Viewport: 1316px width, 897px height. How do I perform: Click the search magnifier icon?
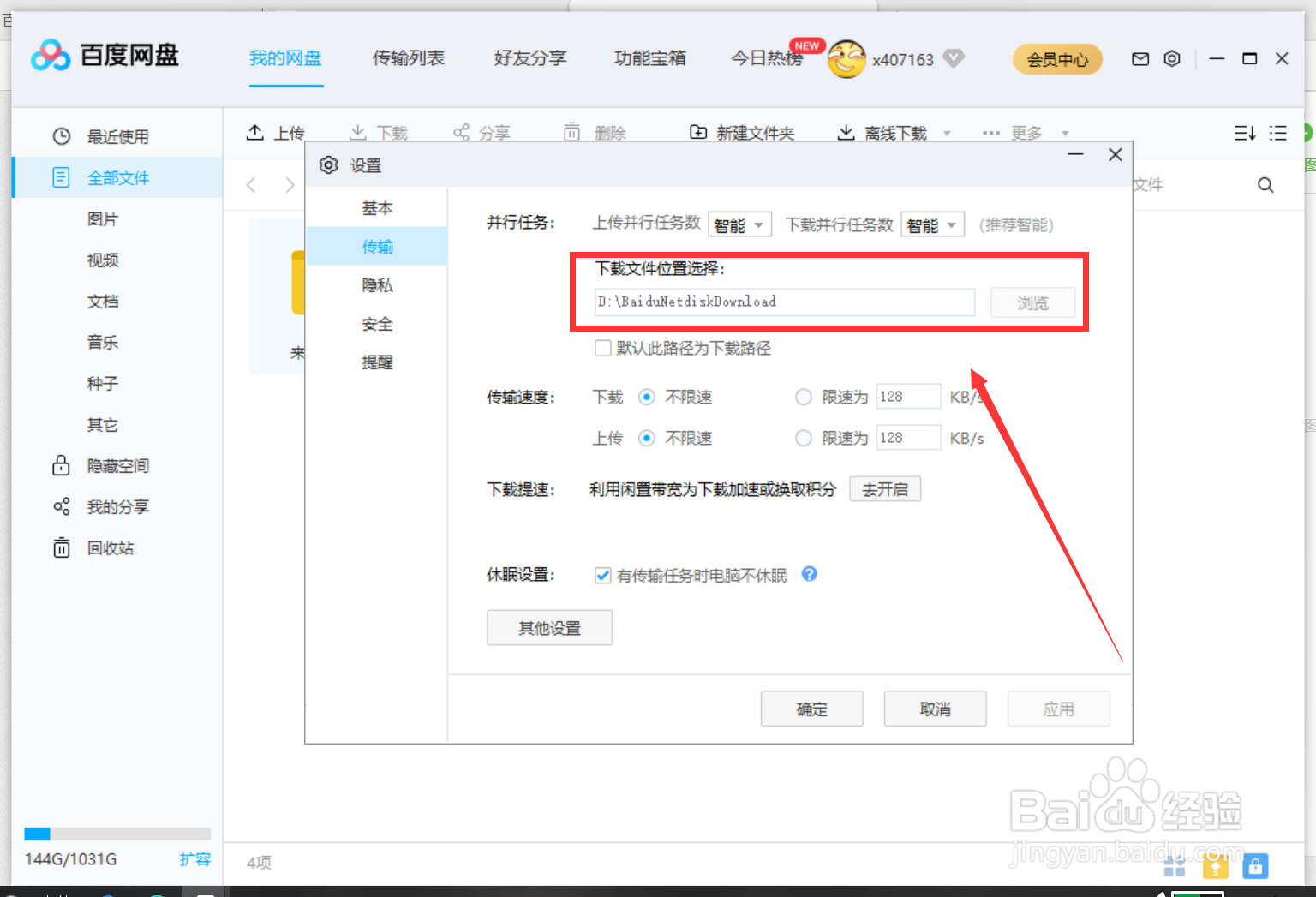pos(1265,185)
